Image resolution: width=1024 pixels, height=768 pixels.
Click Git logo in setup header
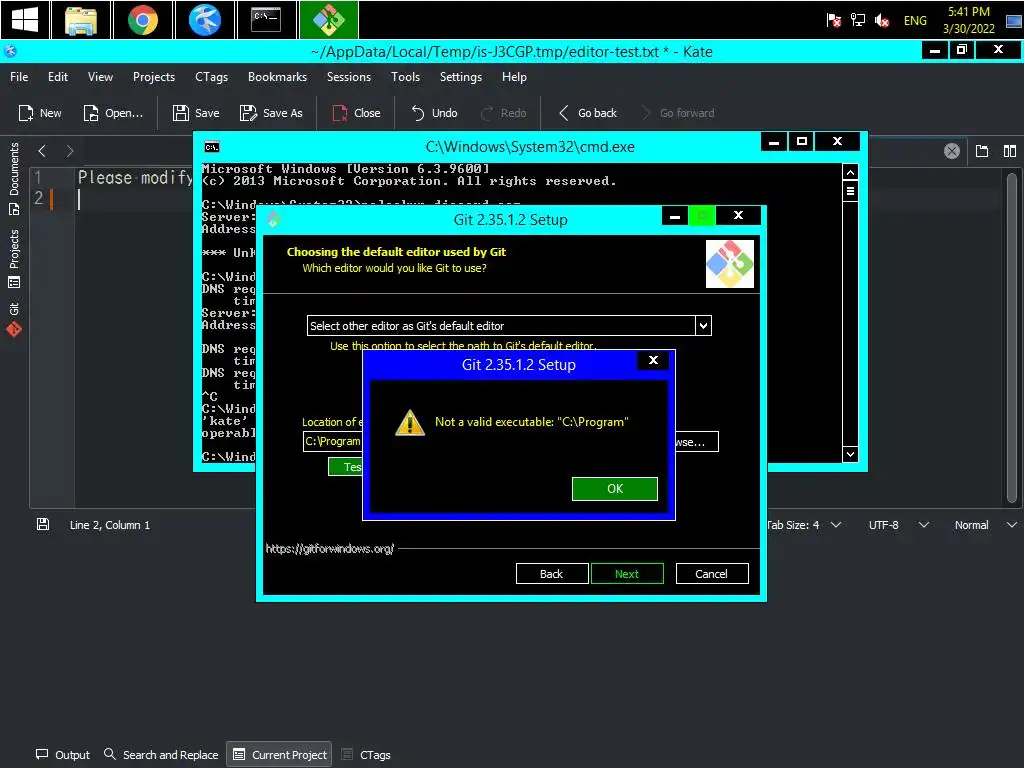730,264
